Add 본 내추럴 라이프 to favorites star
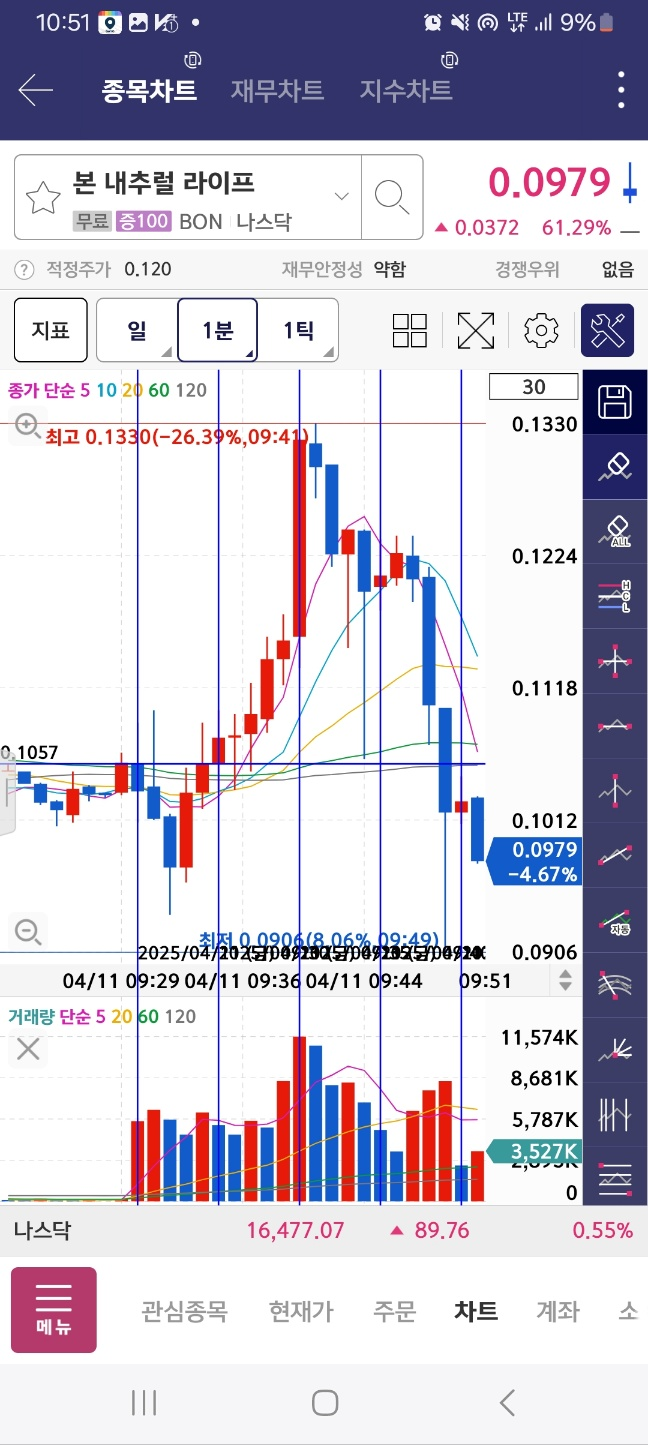This screenshot has height=1445, width=648. pyautogui.click(x=43, y=198)
